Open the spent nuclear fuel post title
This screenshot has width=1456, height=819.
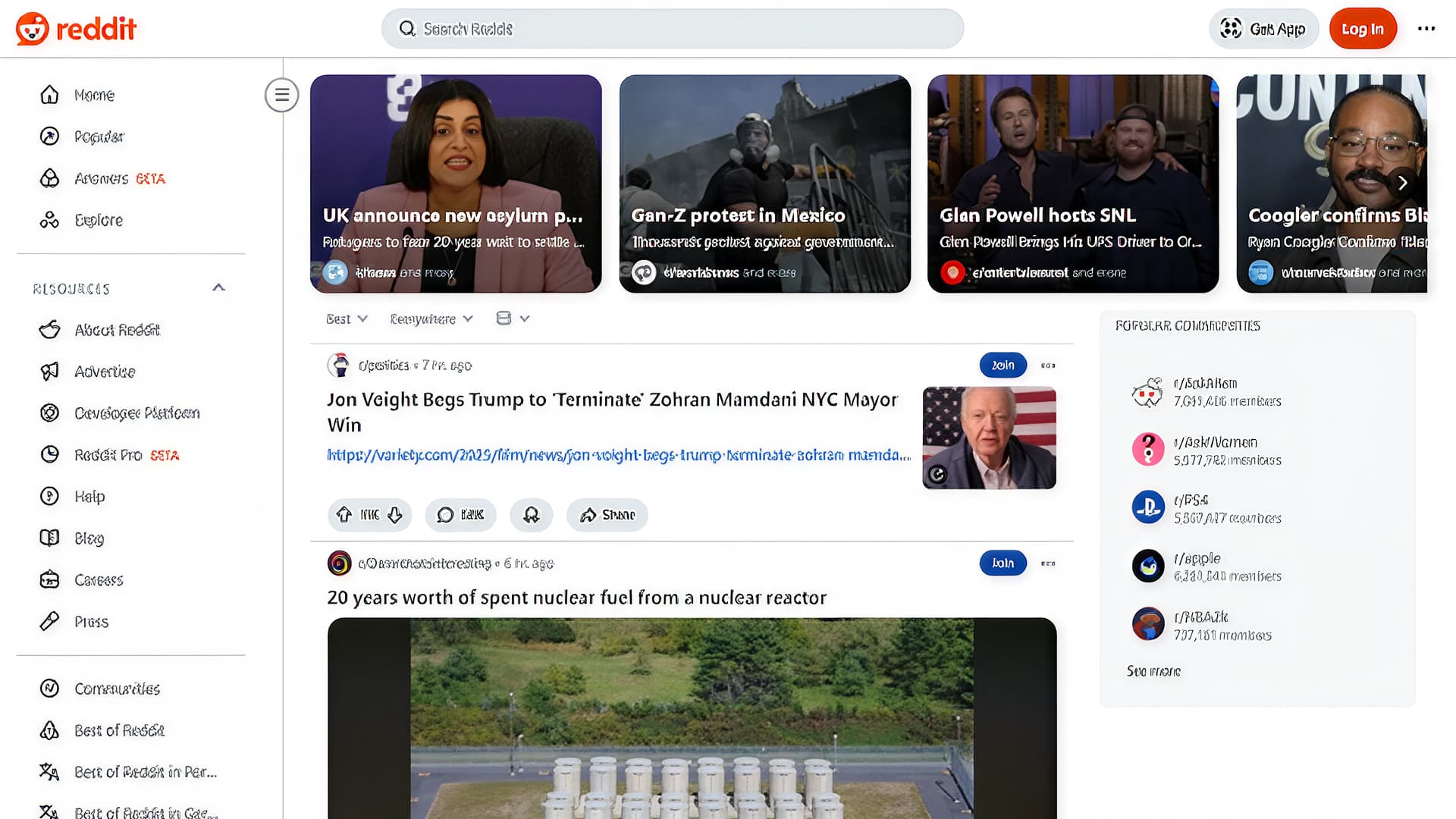click(x=577, y=598)
